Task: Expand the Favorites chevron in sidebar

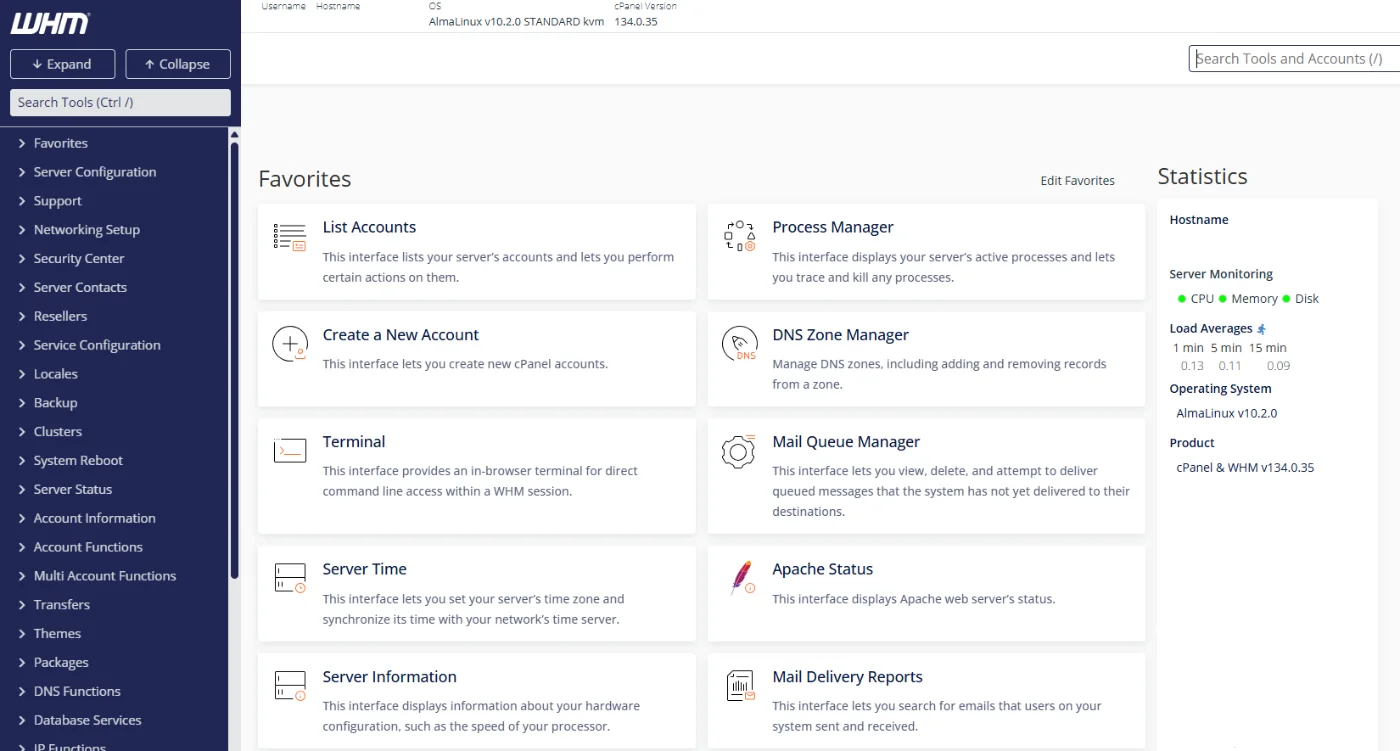Action: coord(22,143)
